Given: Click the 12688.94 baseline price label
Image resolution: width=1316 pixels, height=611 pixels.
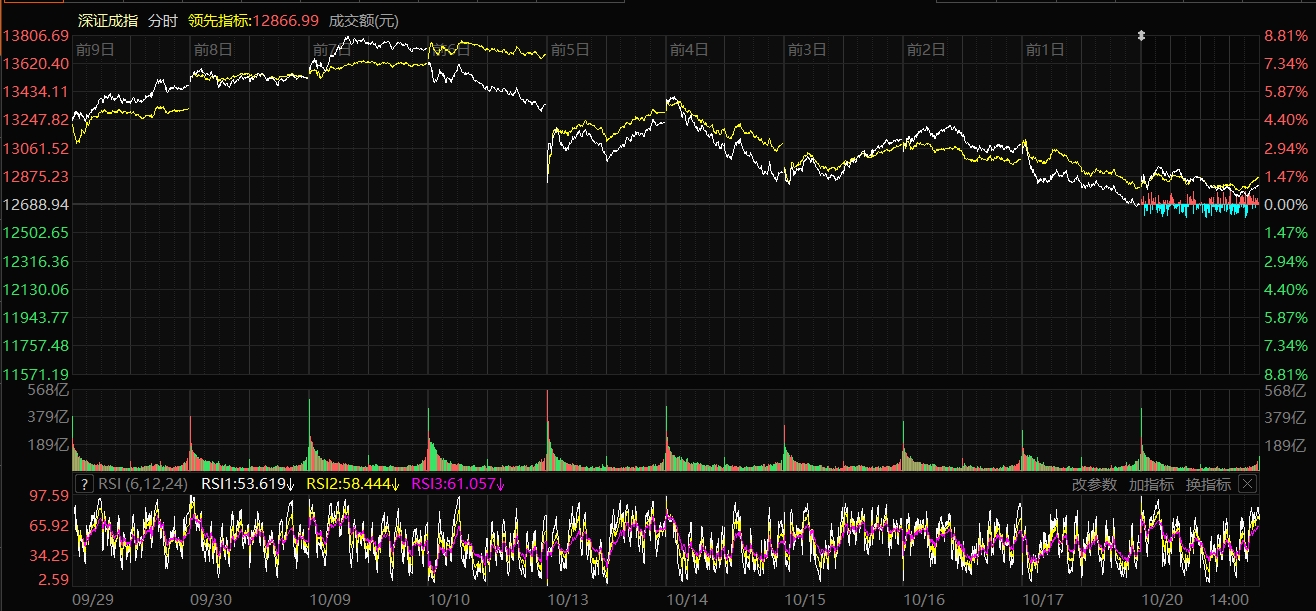Looking at the screenshot, I should (36, 204).
